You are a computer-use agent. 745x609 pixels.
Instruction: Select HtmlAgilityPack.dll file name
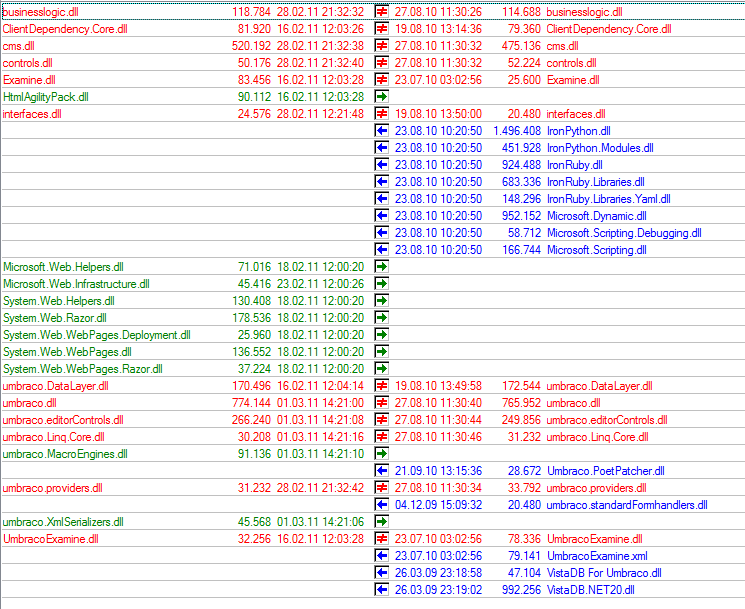click(x=46, y=97)
